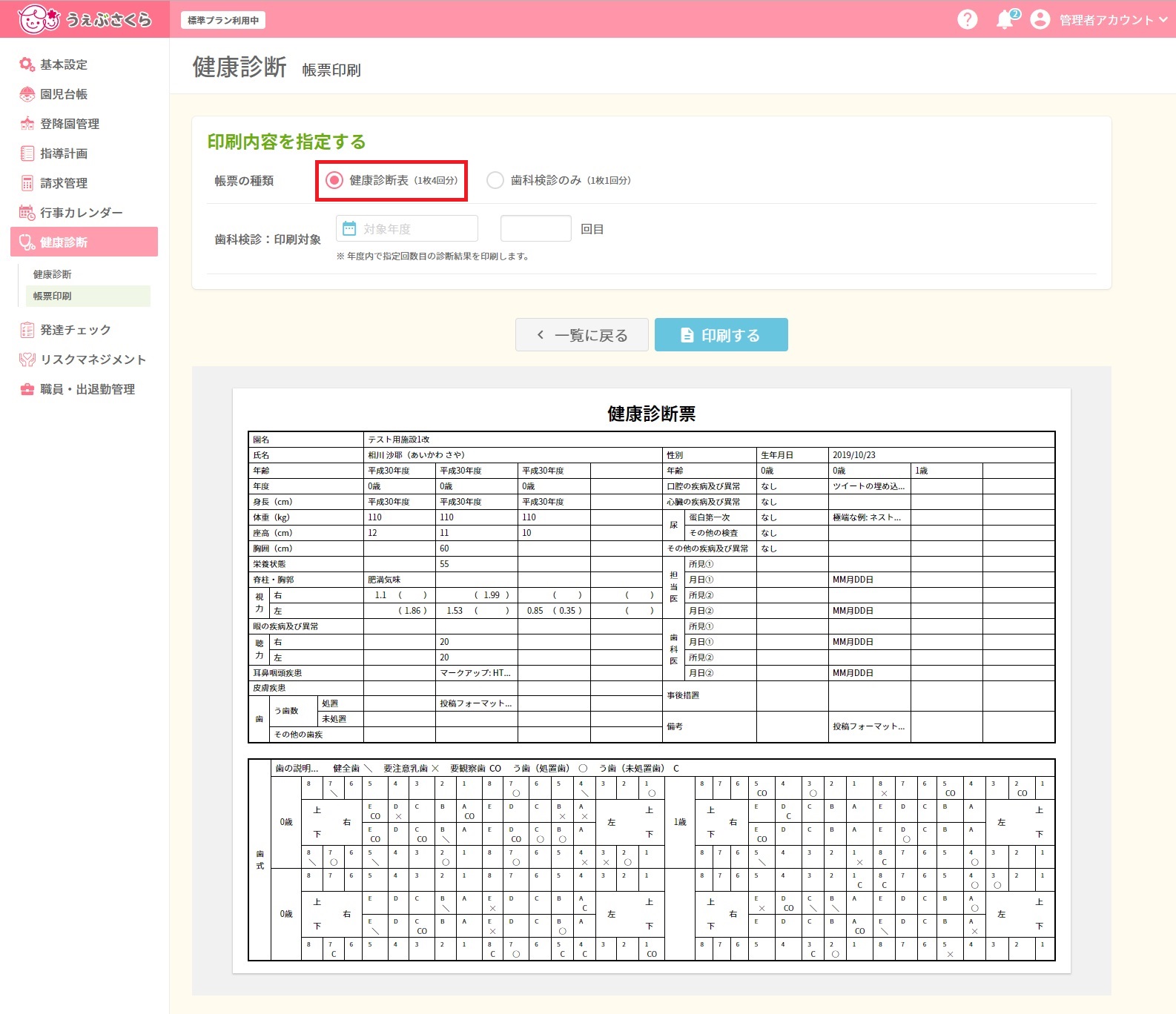Click 印刷内容を指定する heading
This screenshot has width=1176, height=1014.
tap(286, 142)
